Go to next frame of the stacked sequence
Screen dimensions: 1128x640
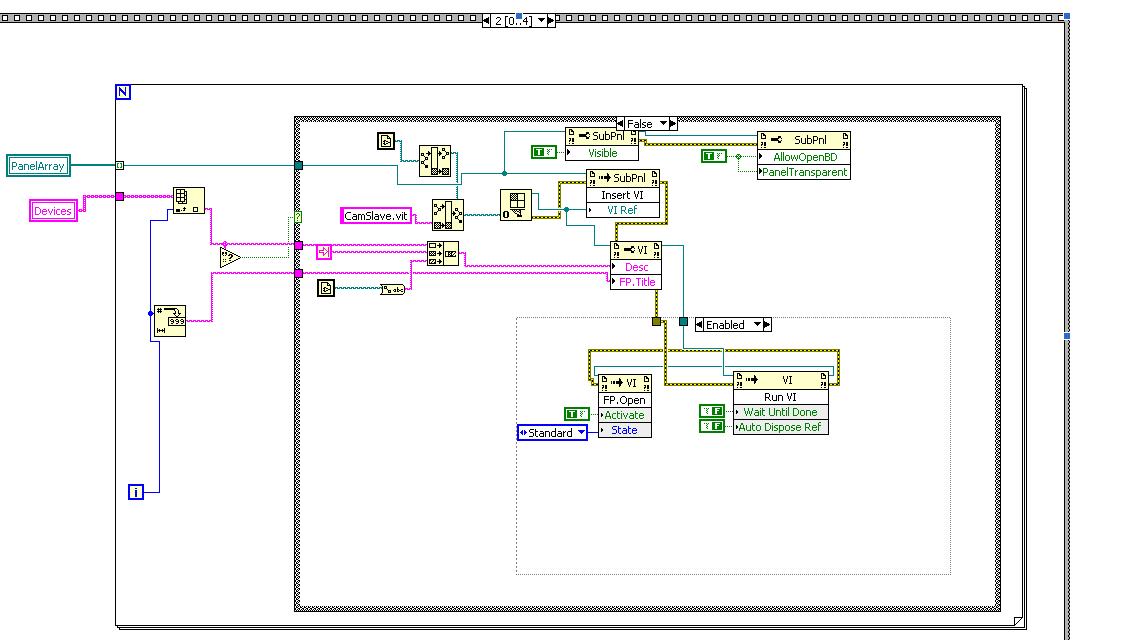click(x=551, y=21)
